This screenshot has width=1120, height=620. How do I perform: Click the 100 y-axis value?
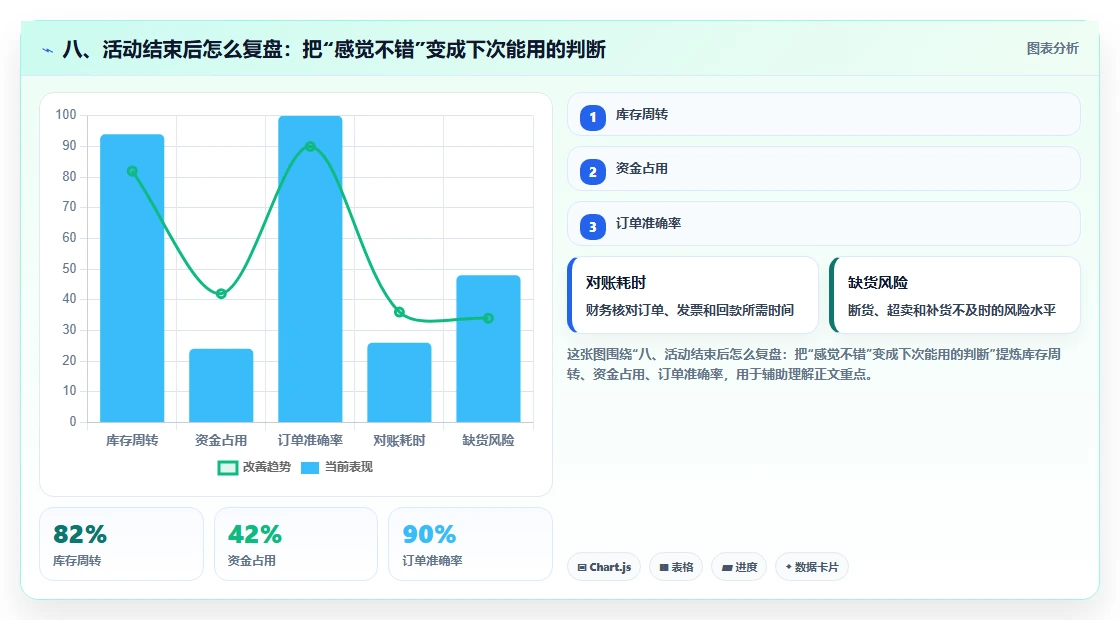(66, 115)
